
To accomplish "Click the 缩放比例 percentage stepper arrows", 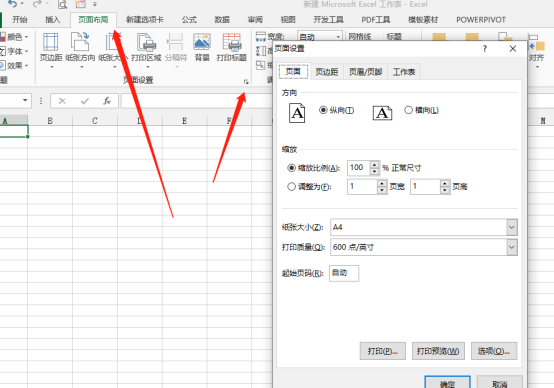I will (375, 167).
